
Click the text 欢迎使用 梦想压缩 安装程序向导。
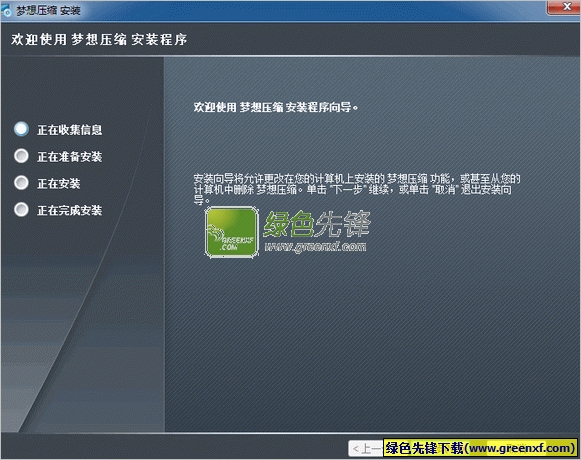(x=276, y=107)
